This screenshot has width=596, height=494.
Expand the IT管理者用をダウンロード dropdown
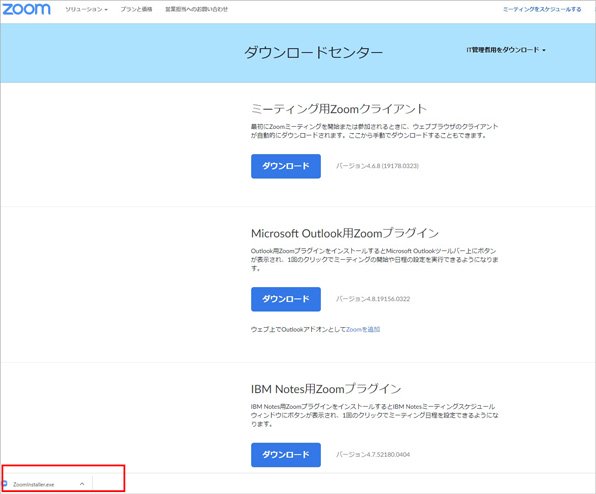tap(506, 50)
